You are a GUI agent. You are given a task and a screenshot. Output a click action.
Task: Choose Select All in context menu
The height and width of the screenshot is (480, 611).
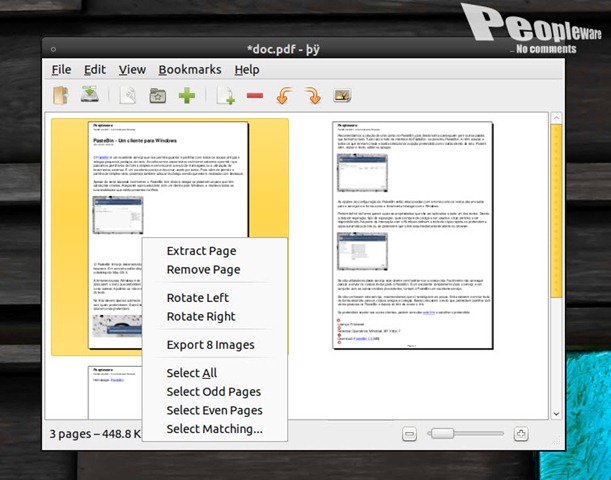coord(215,373)
